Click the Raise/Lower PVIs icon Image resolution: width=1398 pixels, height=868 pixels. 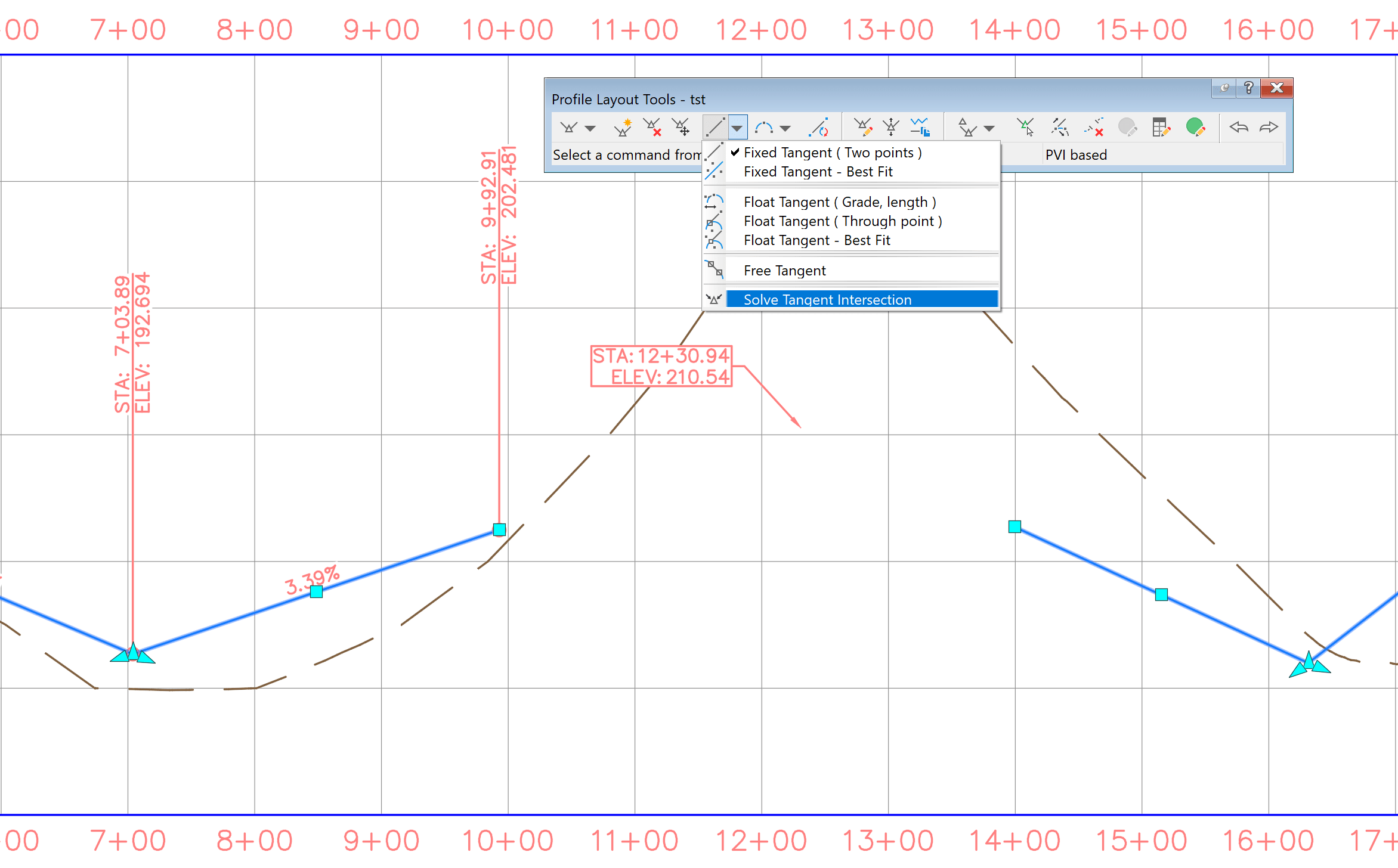coord(891,127)
